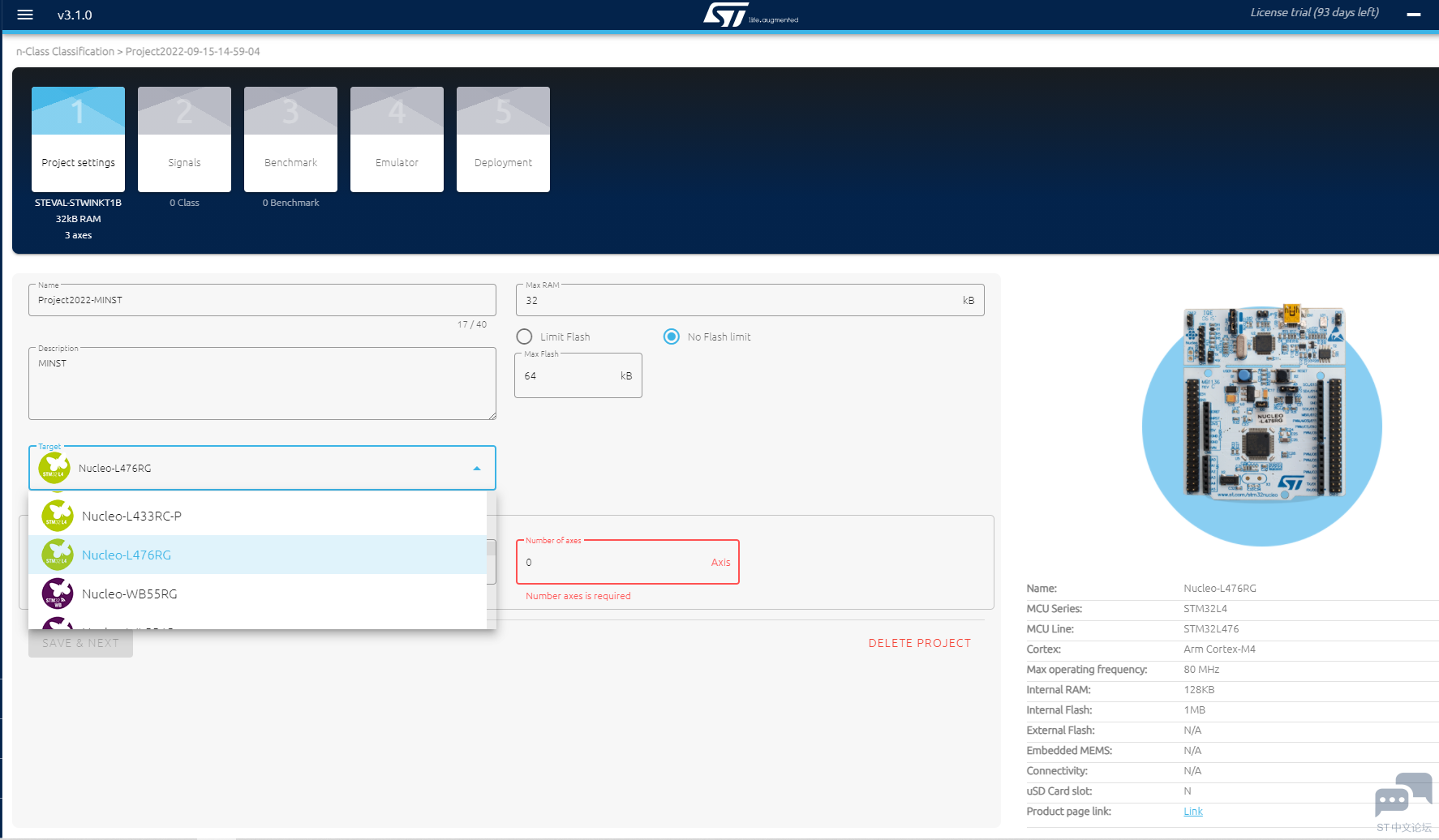This screenshot has height=840, width=1439.
Task: Collapse the Target dropdown arrow
Action: pos(477,469)
